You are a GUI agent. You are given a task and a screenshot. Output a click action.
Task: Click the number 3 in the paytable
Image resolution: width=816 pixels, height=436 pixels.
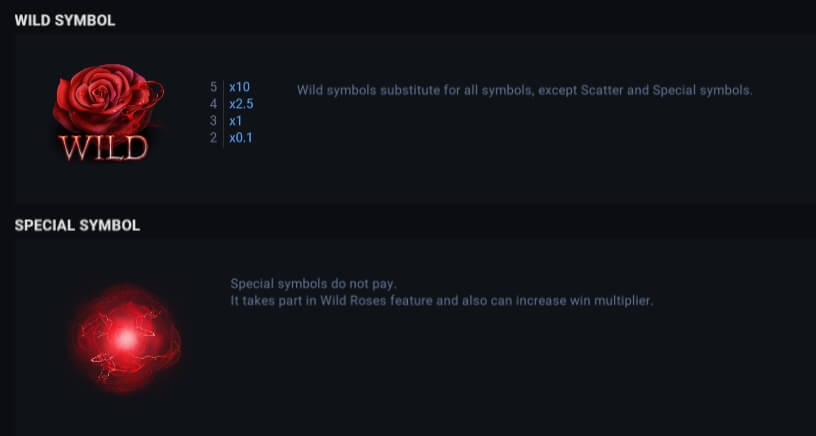[x=213, y=121]
